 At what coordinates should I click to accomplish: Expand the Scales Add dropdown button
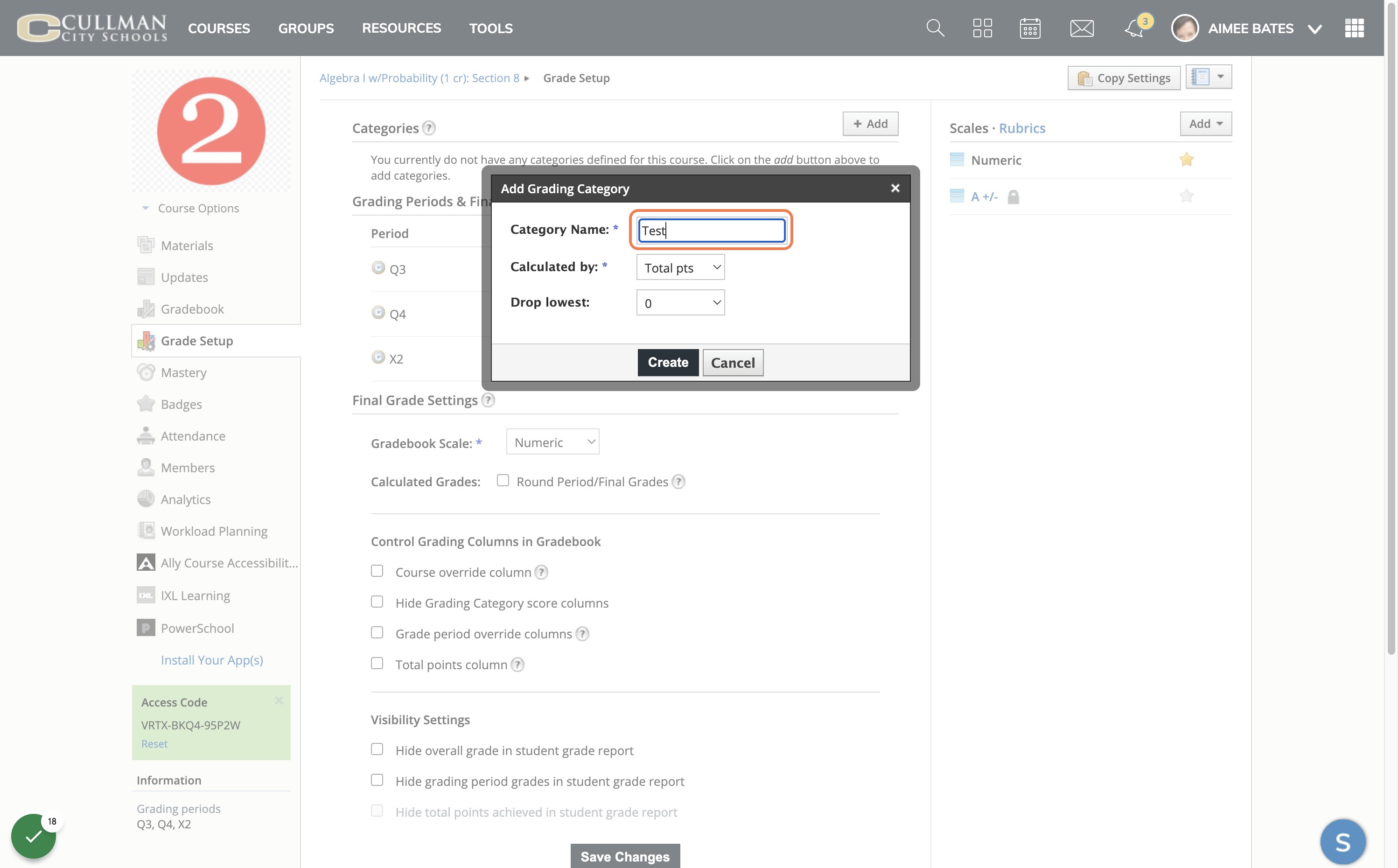1205,124
